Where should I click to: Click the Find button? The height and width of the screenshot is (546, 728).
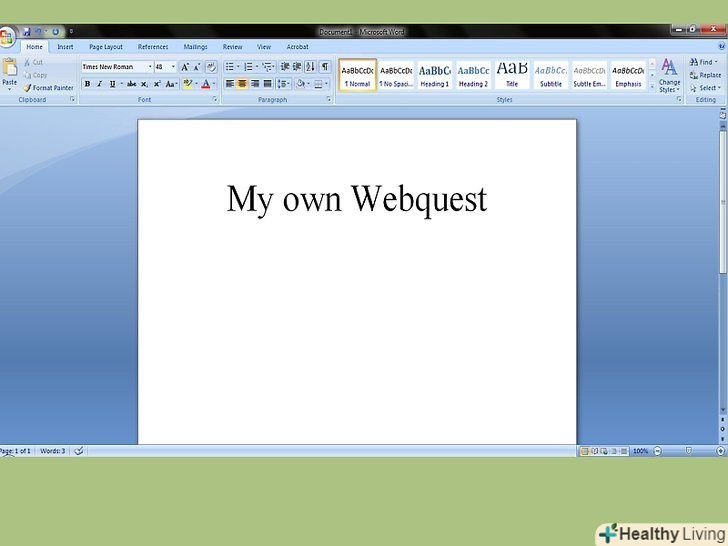tap(704, 62)
